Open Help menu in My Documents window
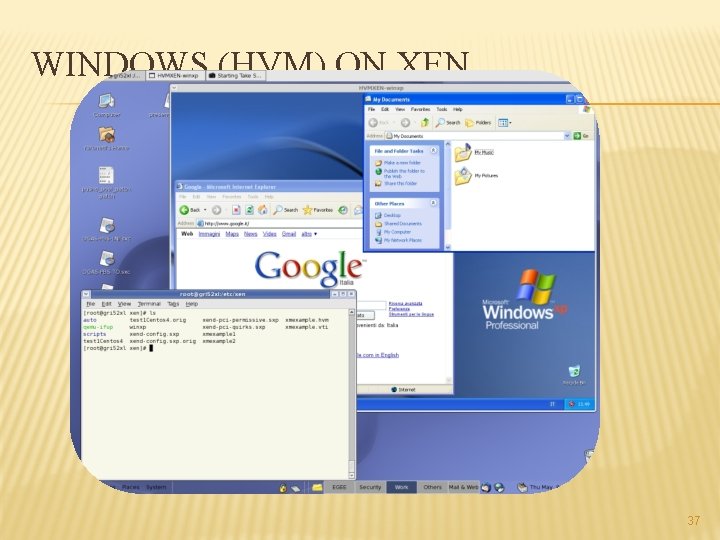The width and height of the screenshot is (720, 540). coord(458,109)
